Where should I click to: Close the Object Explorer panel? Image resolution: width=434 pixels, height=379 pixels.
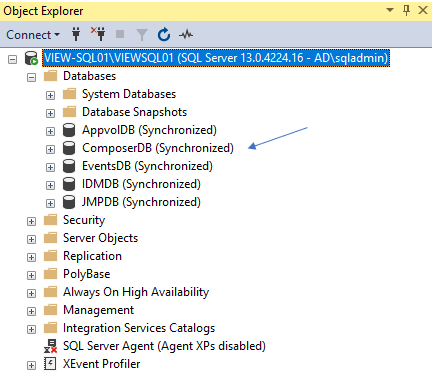point(423,10)
